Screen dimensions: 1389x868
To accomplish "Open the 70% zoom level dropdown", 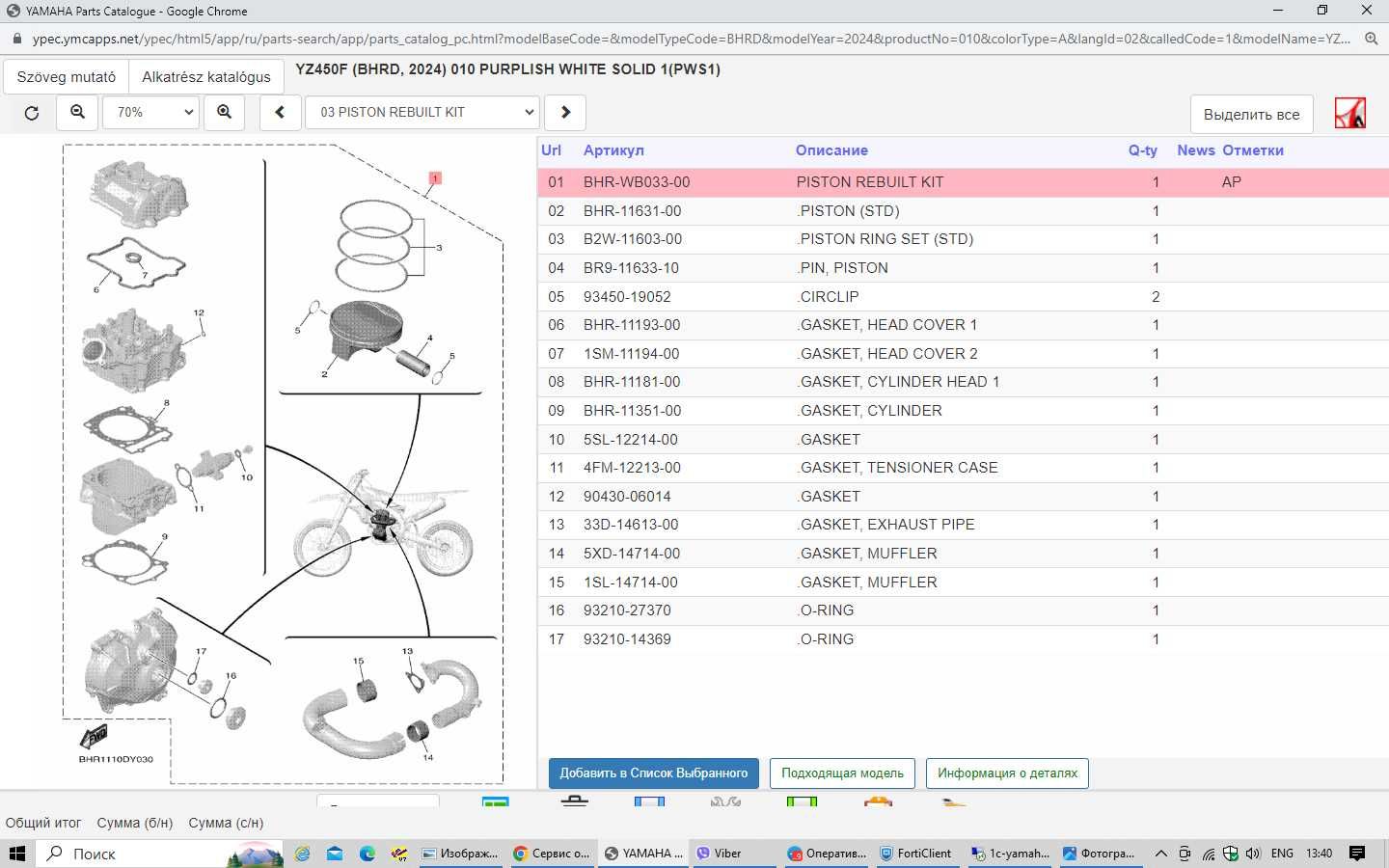I will click(151, 112).
